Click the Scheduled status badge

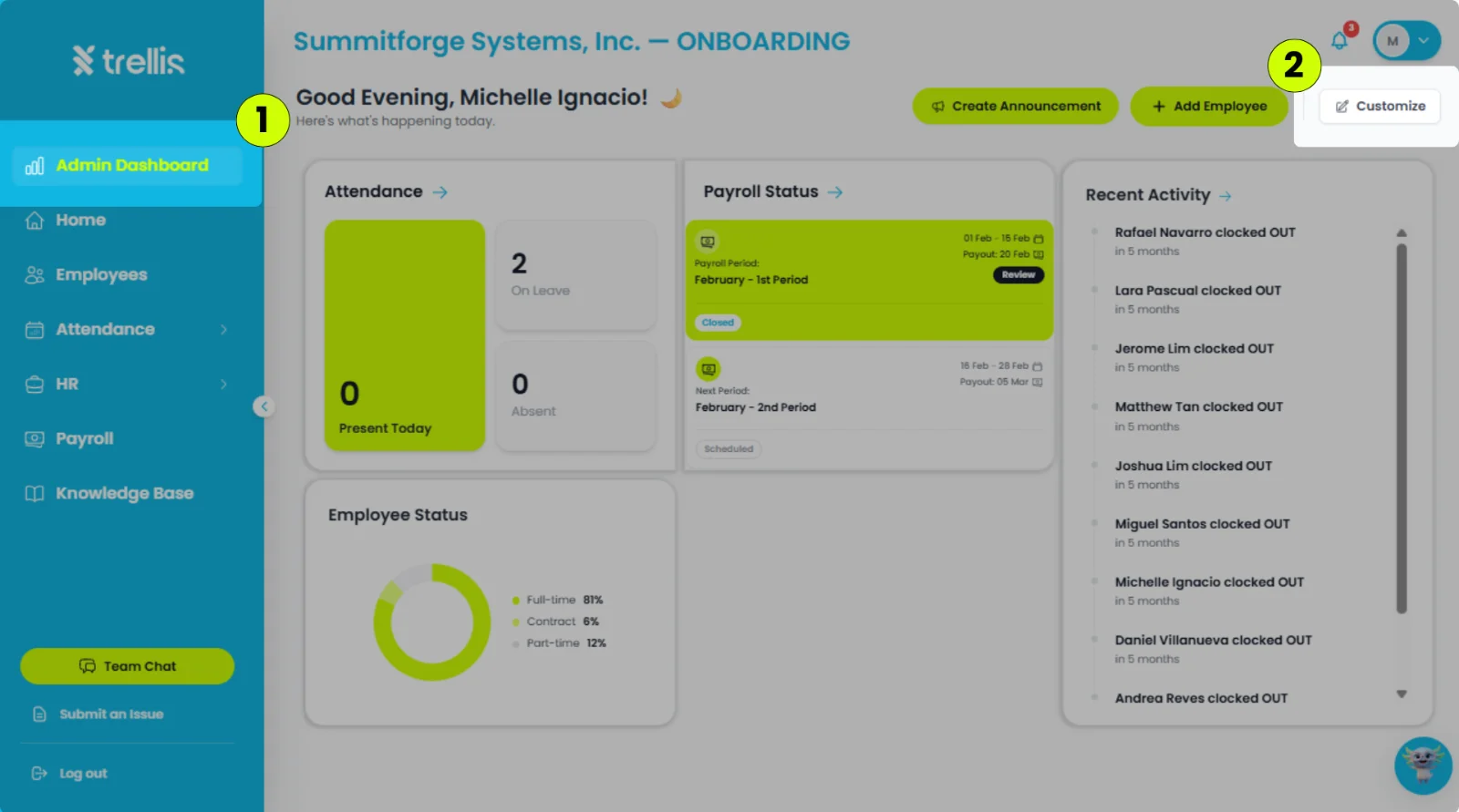pyautogui.click(x=729, y=449)
